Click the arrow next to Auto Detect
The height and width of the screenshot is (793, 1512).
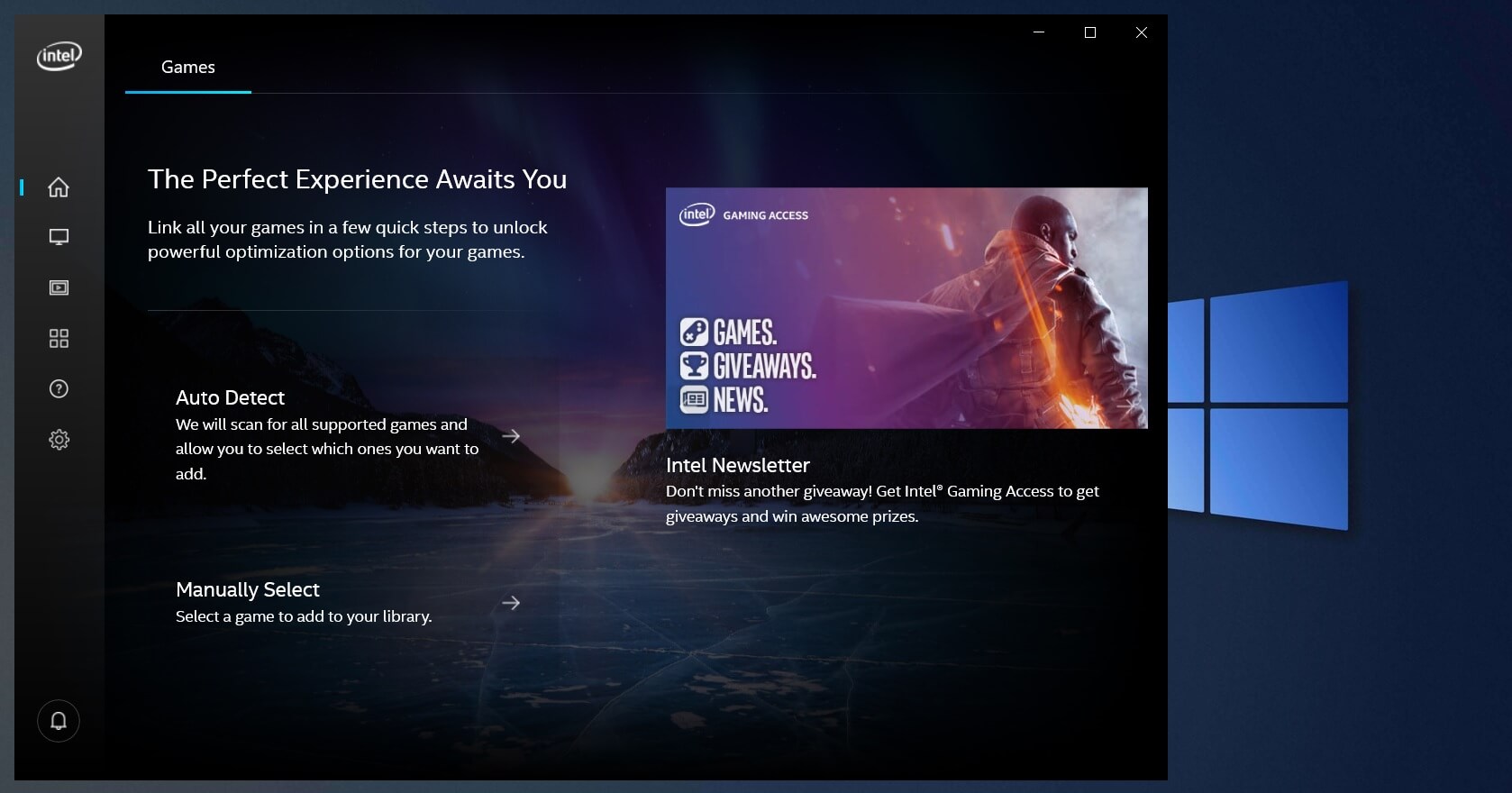coord(511,436)
